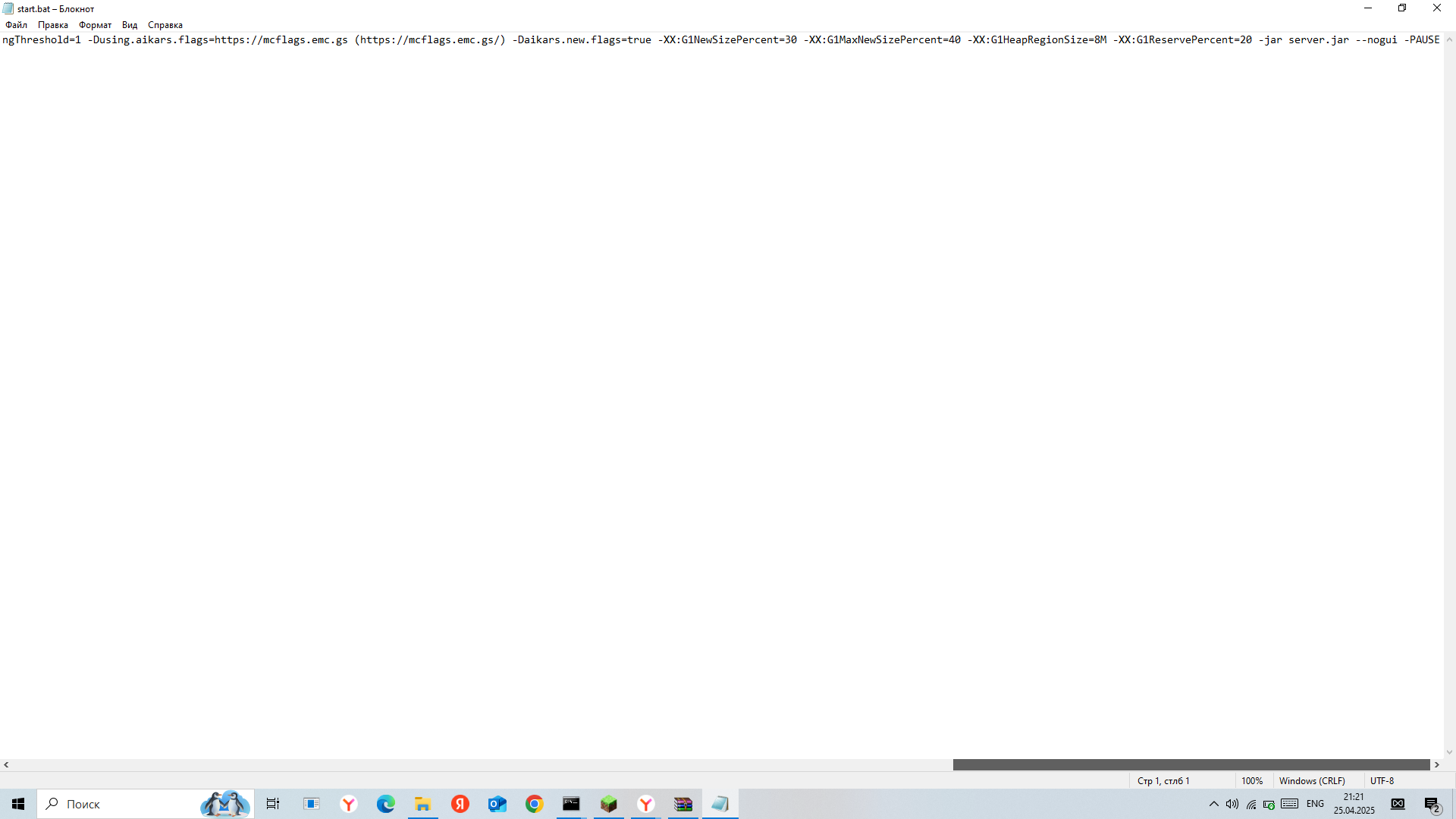The height and width of the screenshot is (819, 1456).
Task: Open the blue window app beside Task View
Action: [312, 804]
